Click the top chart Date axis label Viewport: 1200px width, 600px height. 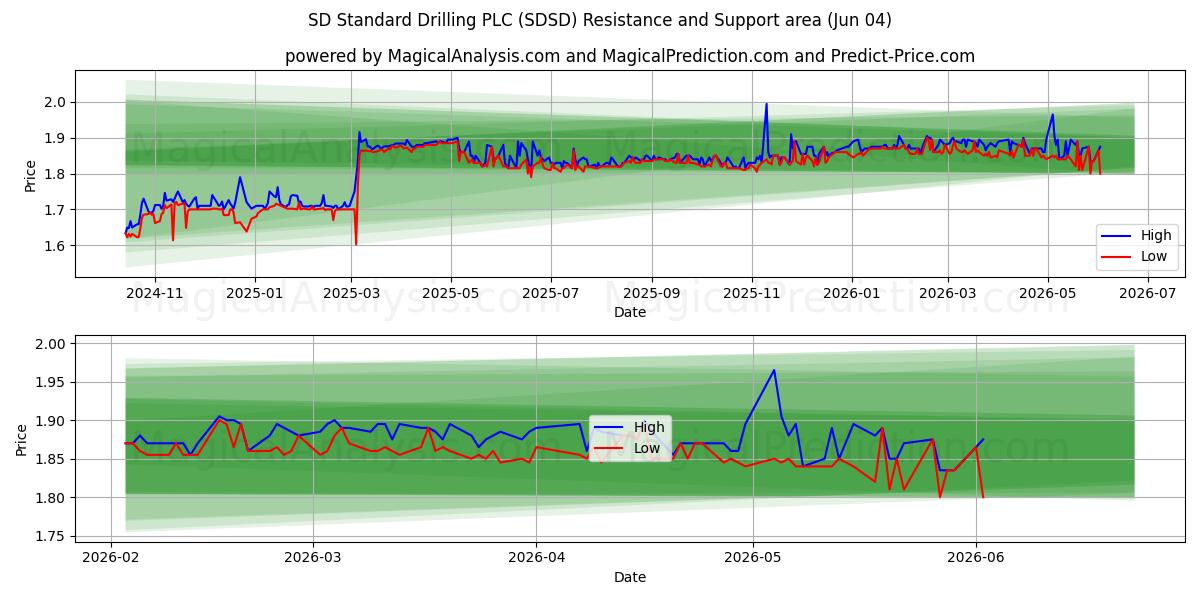(x=630, y=312)
